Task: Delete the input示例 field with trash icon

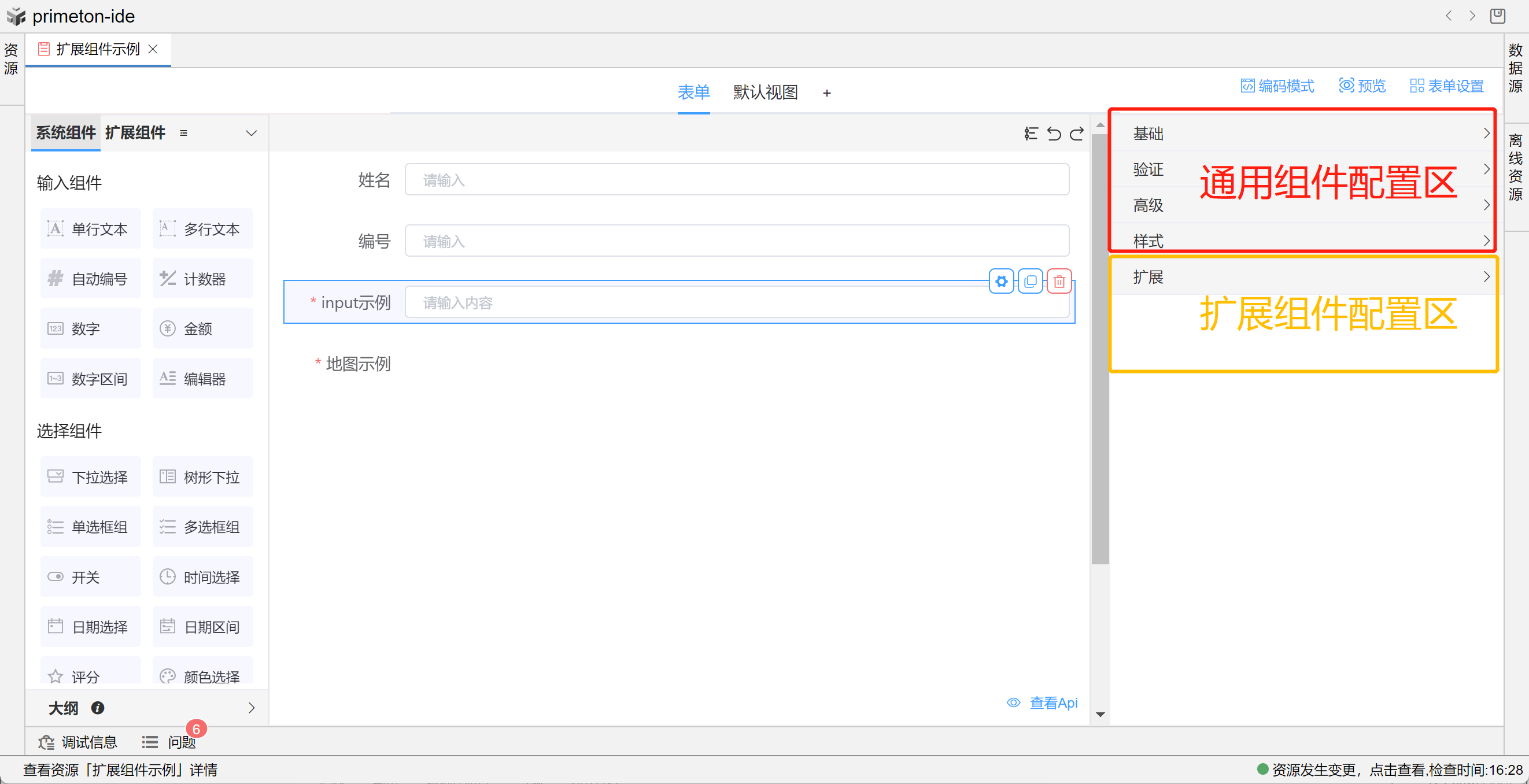Action: coord(1059,282)
